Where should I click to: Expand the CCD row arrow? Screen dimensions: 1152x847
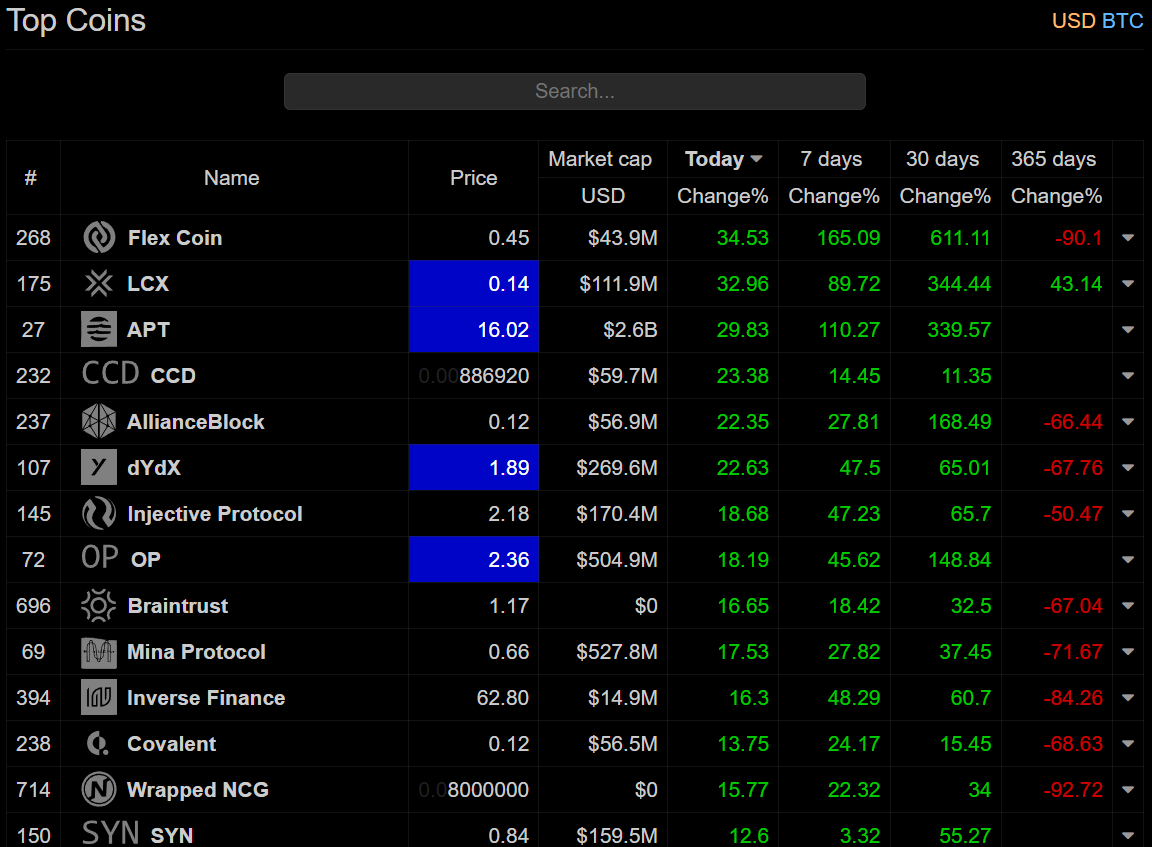click(1128, 375)
